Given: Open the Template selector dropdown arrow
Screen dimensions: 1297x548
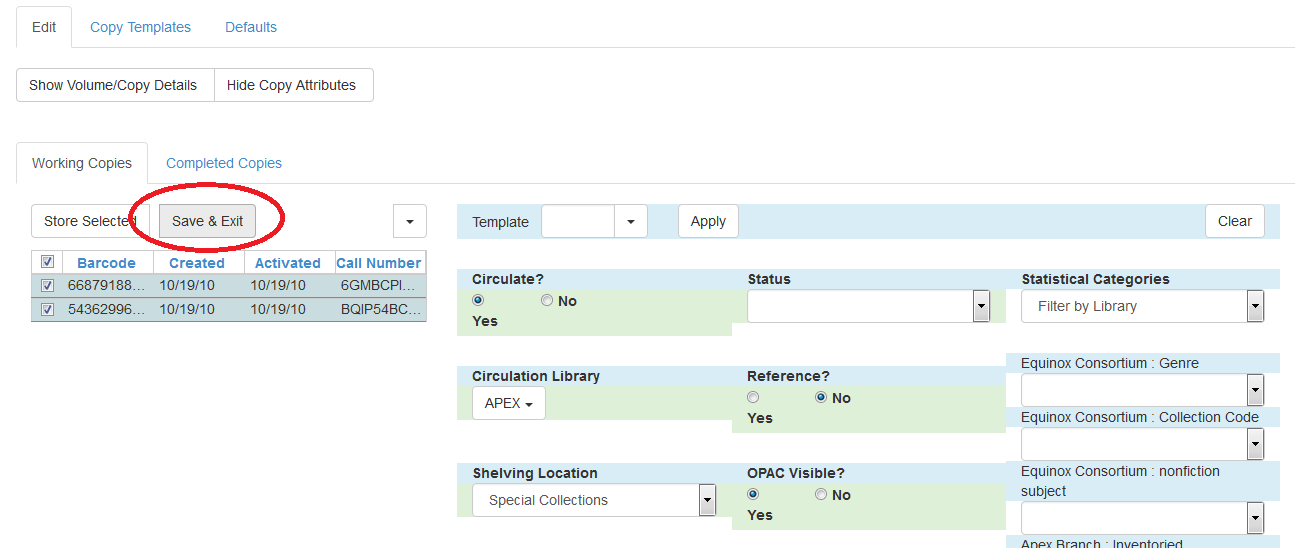Looking at the screenshot, I should click(630, 221).
